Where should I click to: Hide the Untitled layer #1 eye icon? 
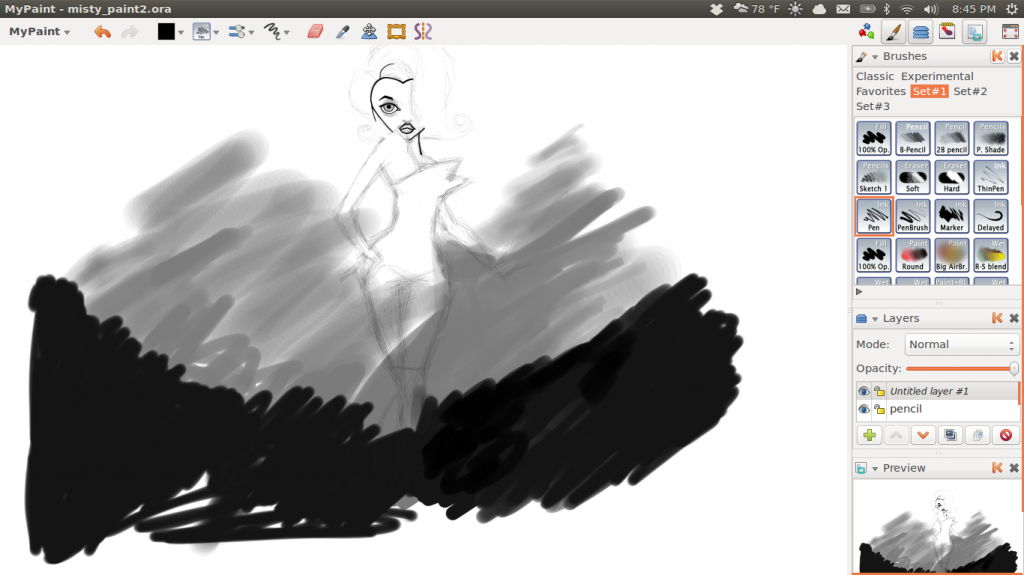pos(864,391)
